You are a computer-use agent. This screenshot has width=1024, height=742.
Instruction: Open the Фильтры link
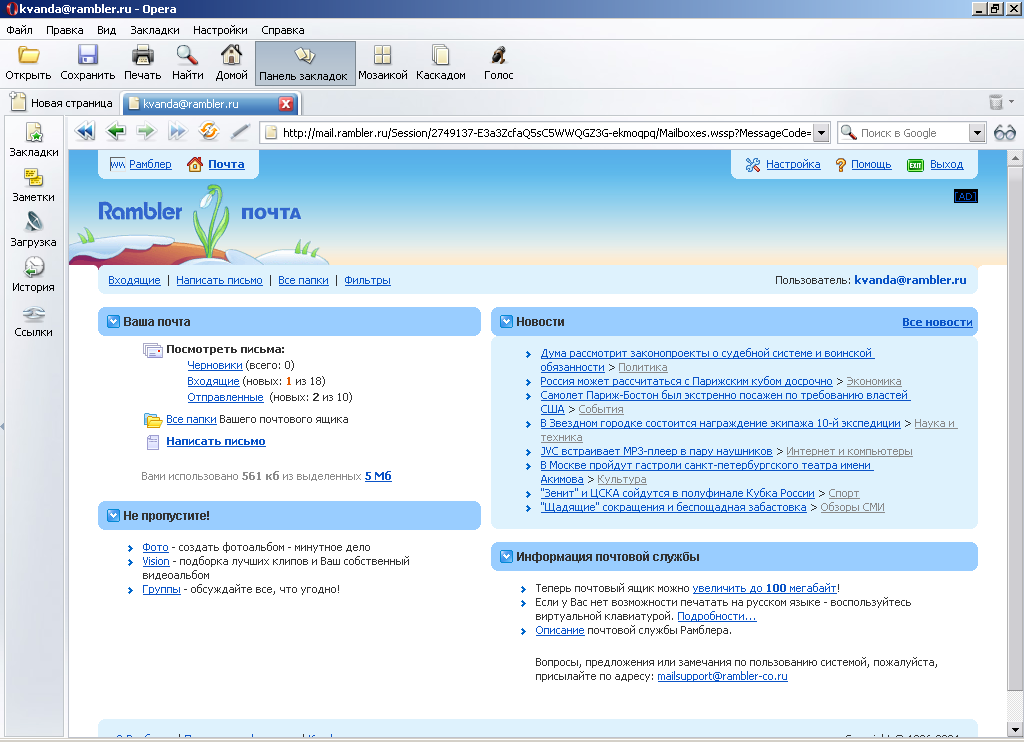[367, 280]
